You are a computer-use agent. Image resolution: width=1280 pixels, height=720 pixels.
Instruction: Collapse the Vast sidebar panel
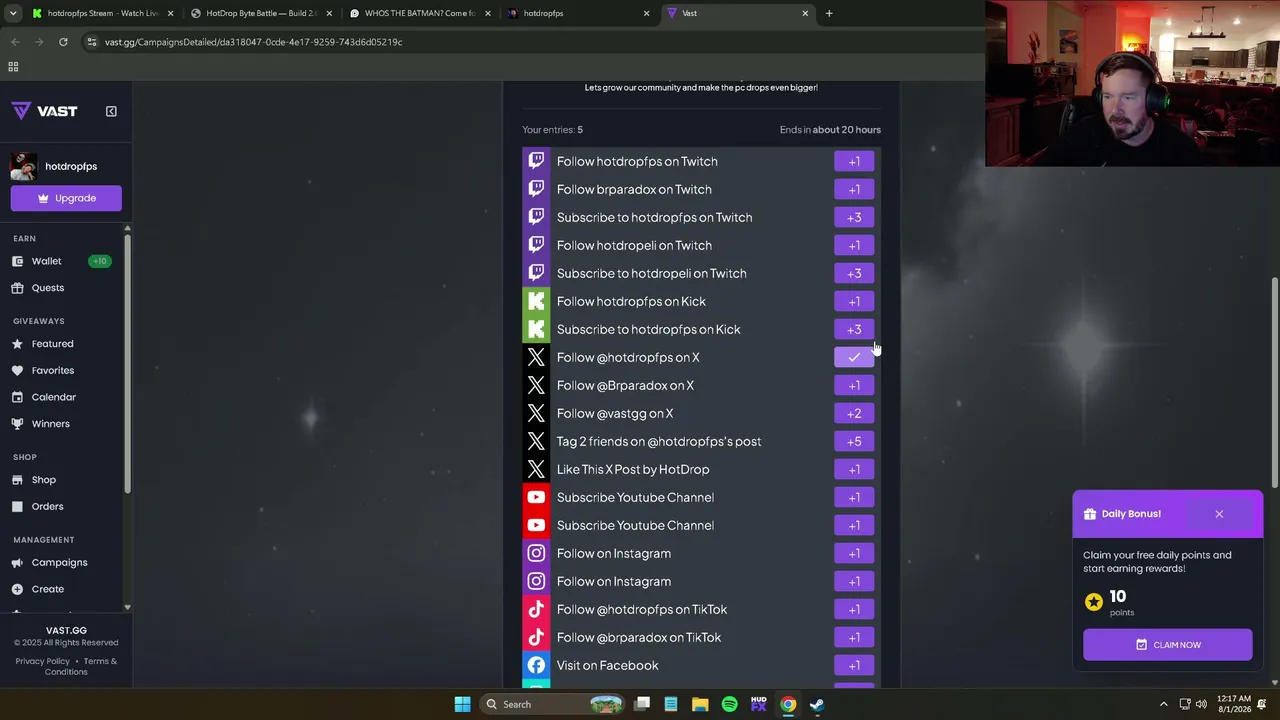coord(111,111)
